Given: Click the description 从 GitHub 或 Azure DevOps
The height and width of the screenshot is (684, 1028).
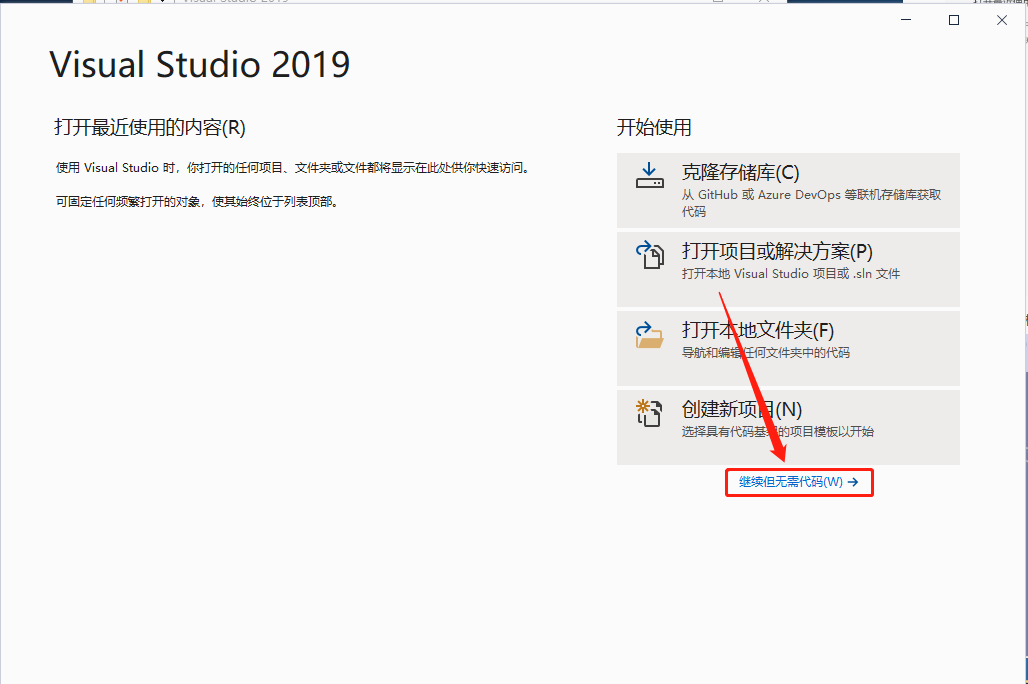Looking at the screenshot, I should point(812,203).
